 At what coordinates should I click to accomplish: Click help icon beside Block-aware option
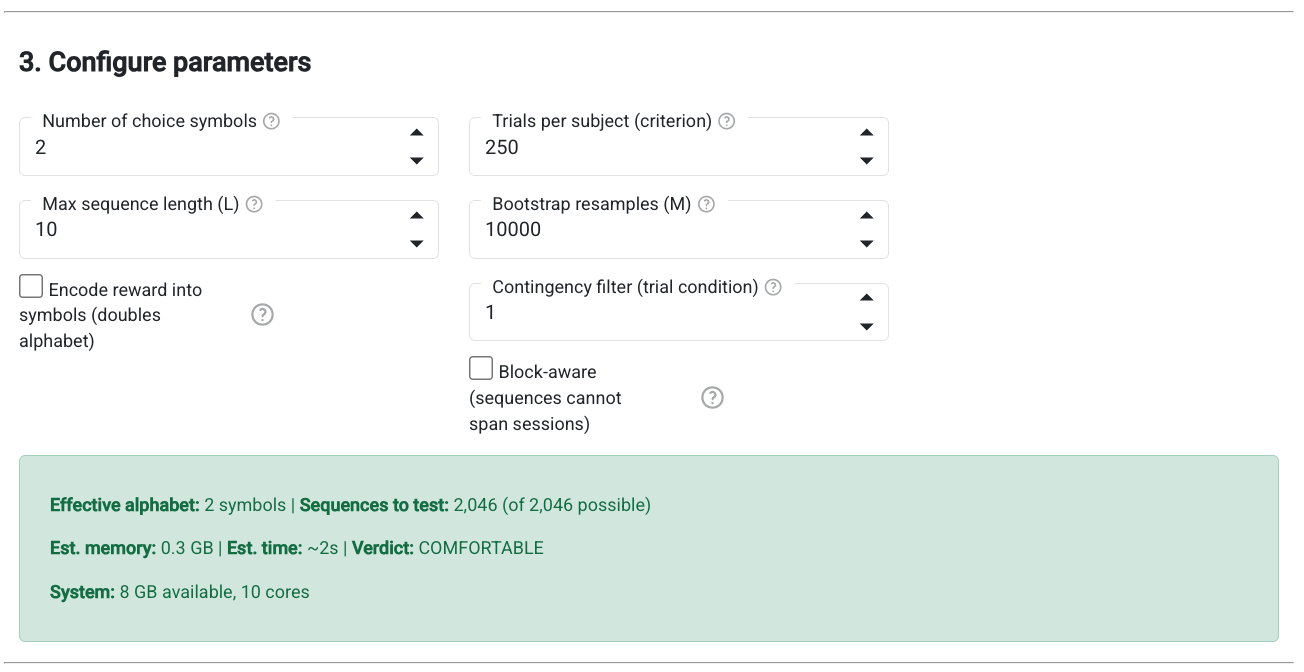point(712,398)
